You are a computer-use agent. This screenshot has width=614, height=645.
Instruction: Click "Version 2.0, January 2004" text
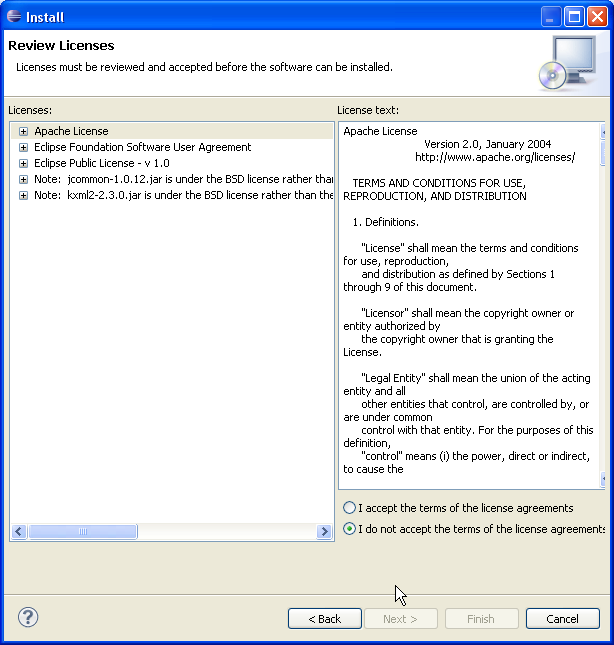tap(487, 144)
